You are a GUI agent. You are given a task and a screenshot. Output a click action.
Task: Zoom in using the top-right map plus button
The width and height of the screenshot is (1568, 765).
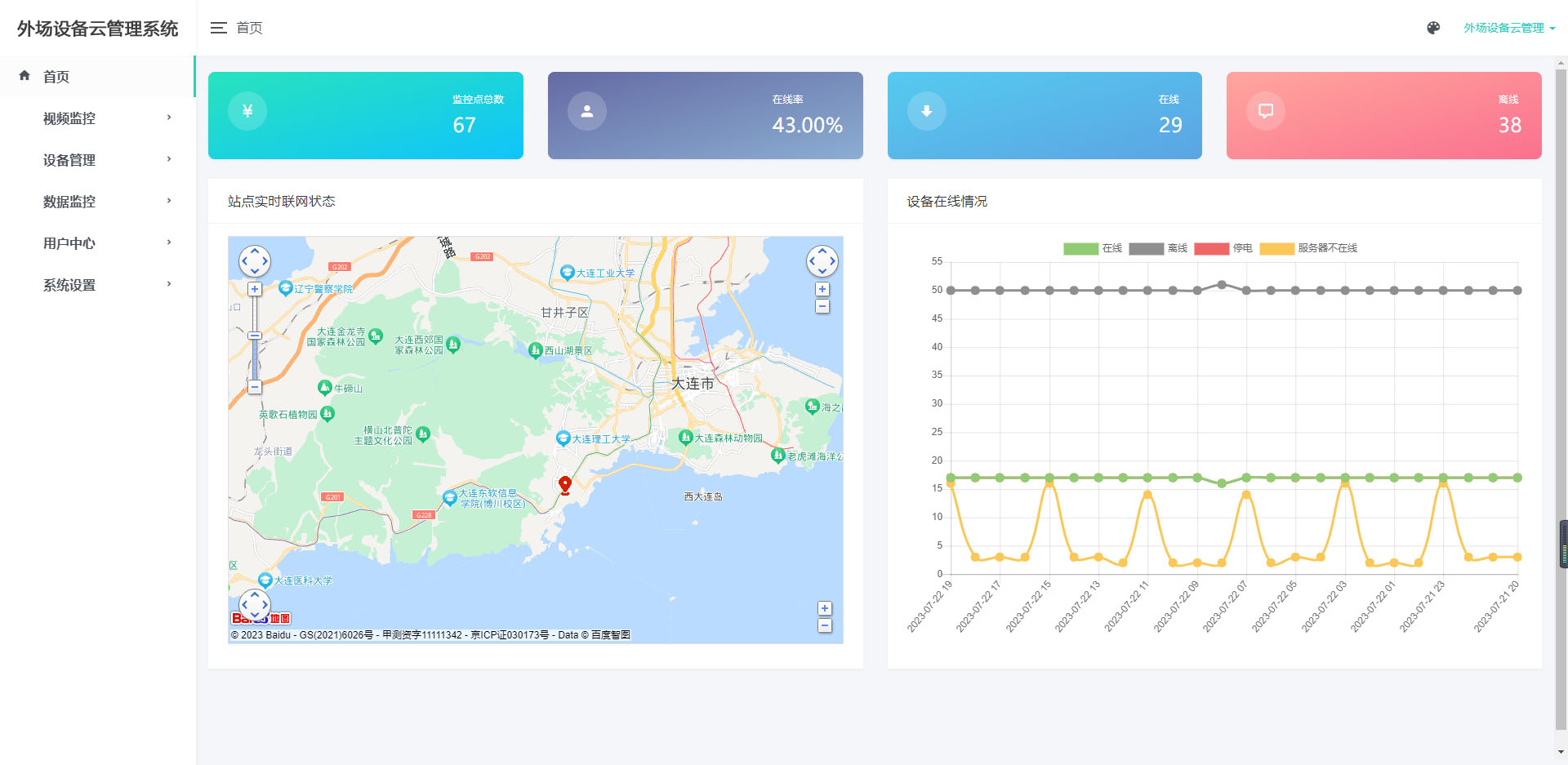click(x=822, y=289)
